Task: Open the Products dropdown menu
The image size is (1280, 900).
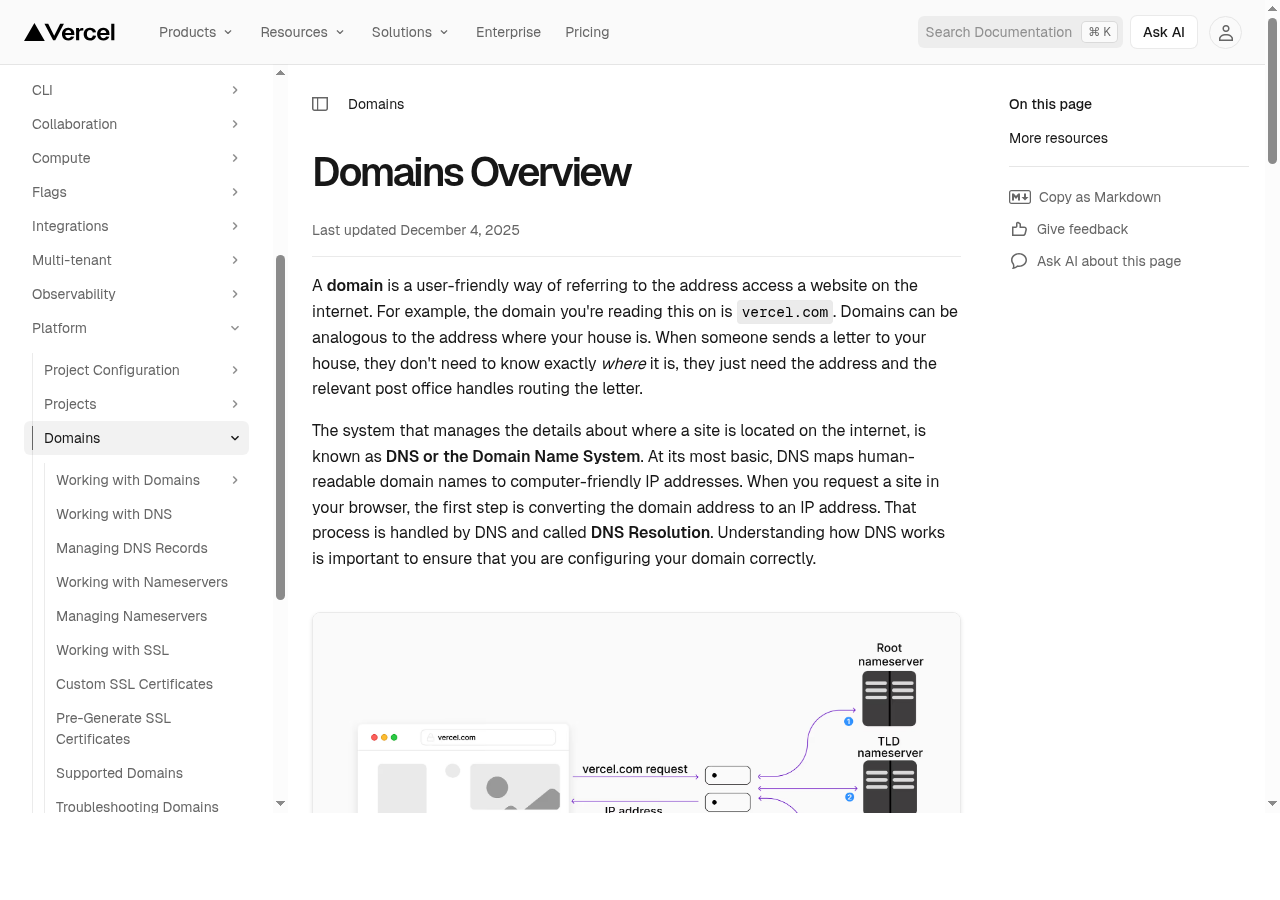Action: [x=196, y=32]
